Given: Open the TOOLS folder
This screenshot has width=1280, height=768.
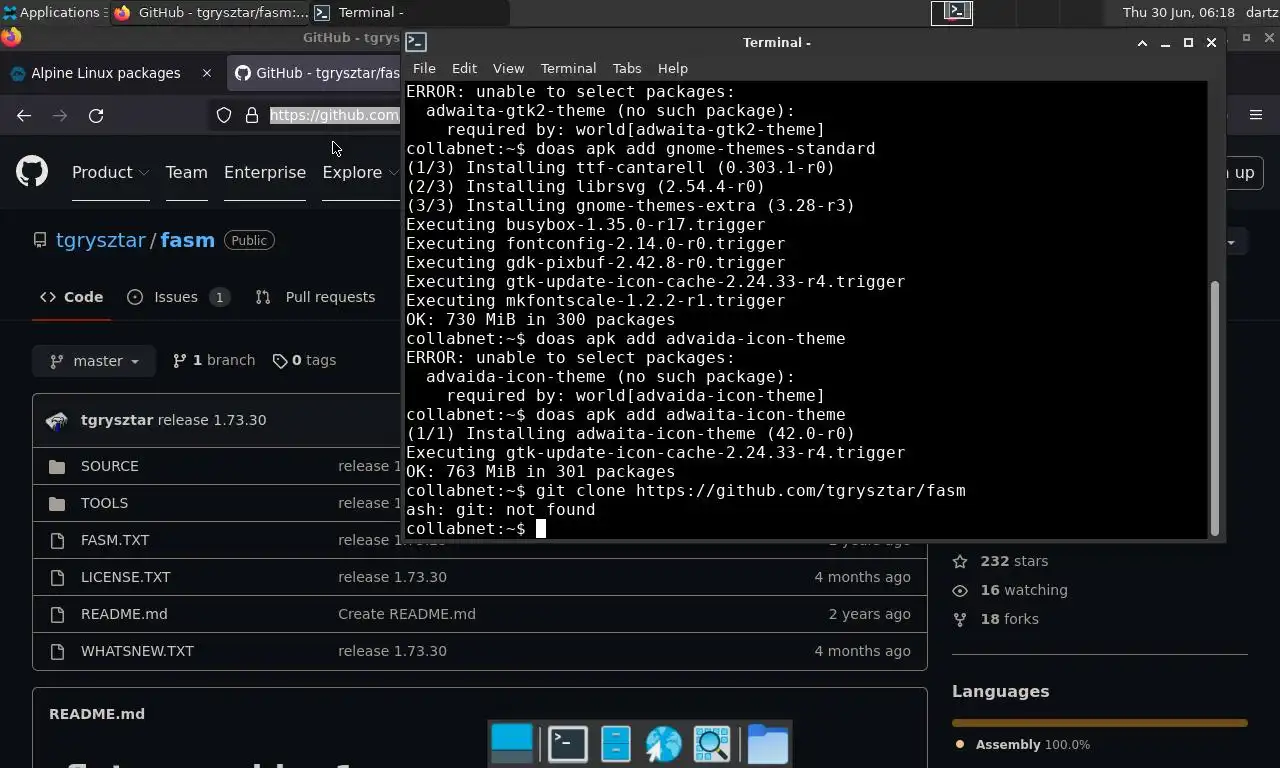Looking at the screenshot, I should tap(104, 503).
